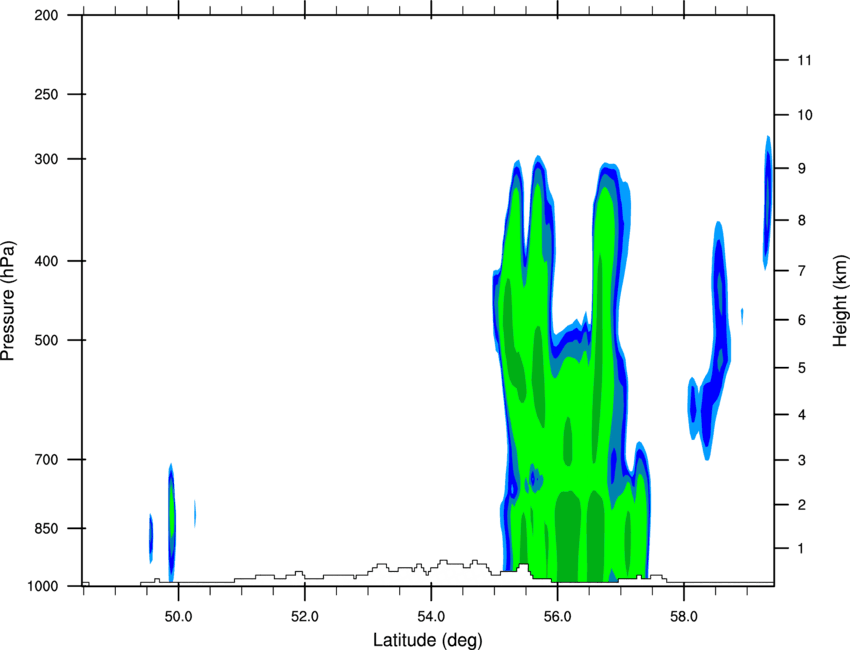Click the 9 km height label
This screenshot has height=650, width=850.
pyautogui.click(x=801, y=169)
